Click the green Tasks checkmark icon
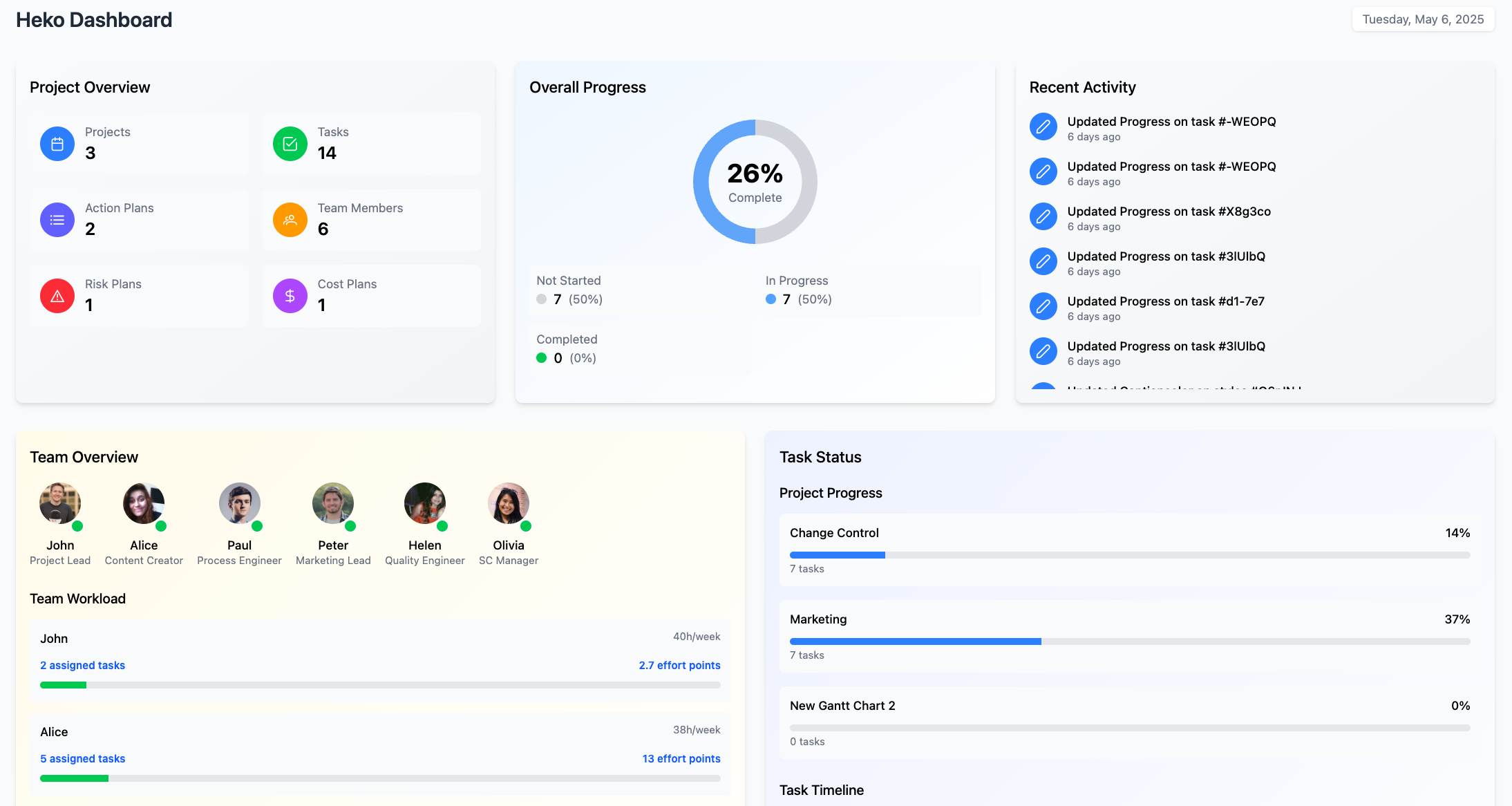Image resolution: width=1512 pixels, height=806 pixels. 290,144
